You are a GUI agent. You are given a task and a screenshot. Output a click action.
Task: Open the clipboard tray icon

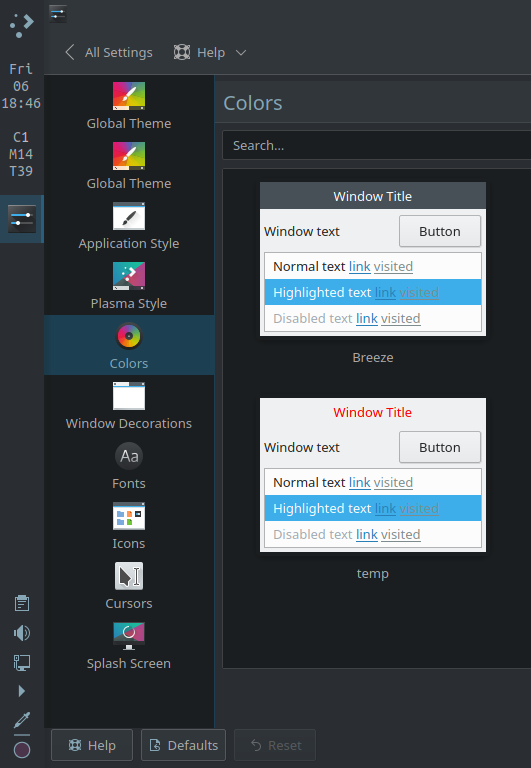pyautogui.click(x=22, y=603)
